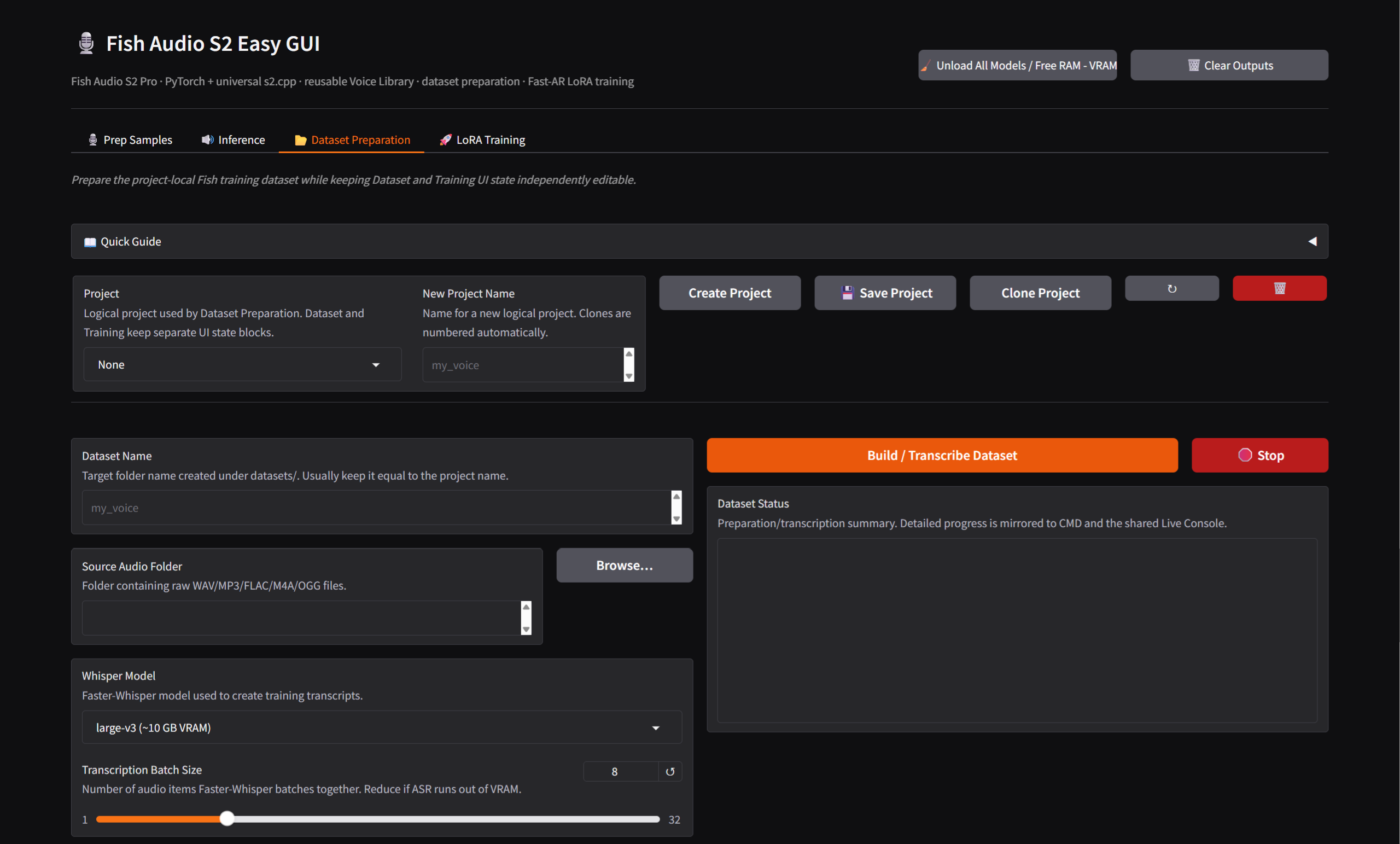The image size is (1400, 844).
Task: Click the red delete project trash button
Action: (x=1280, y=288)
